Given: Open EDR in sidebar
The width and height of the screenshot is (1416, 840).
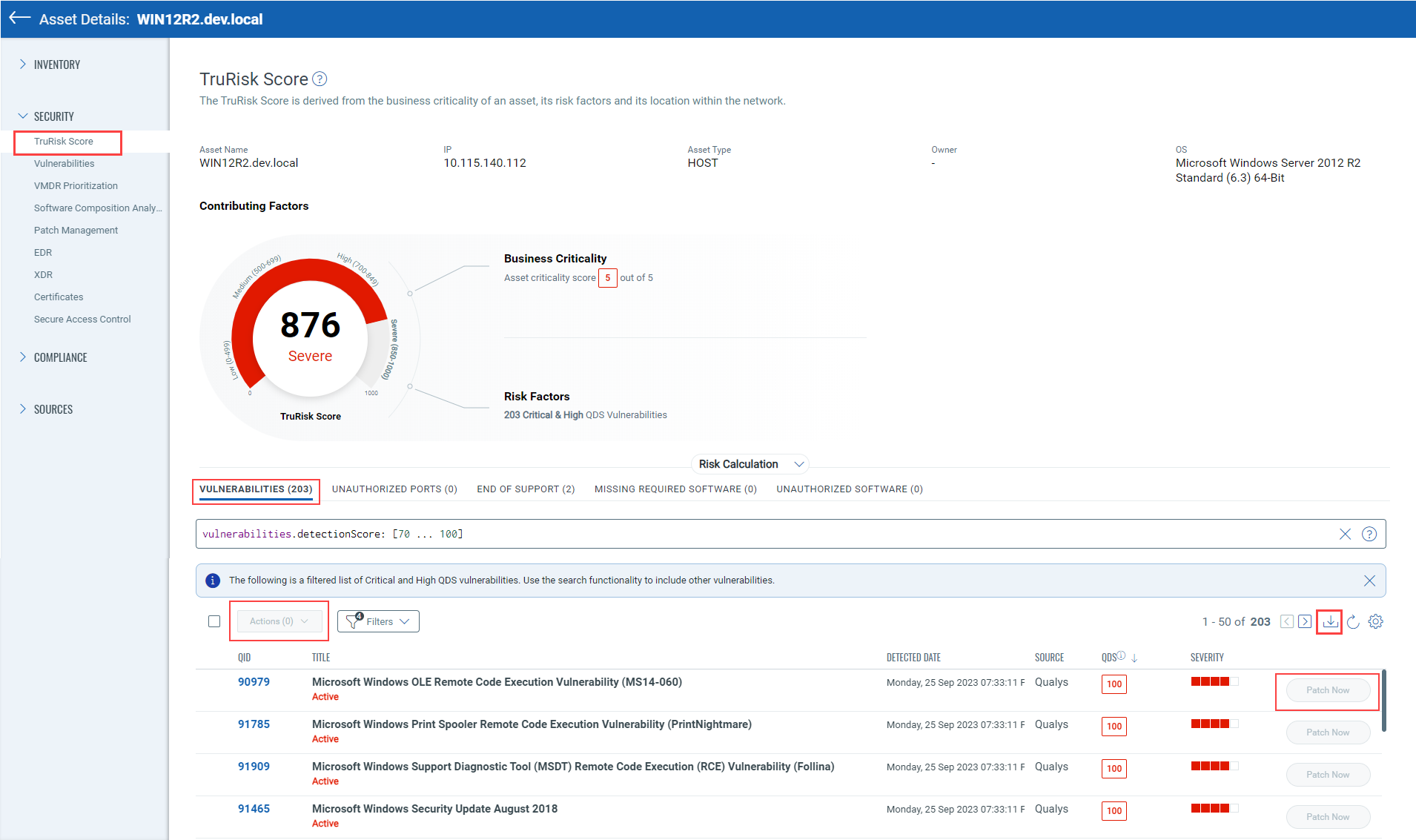Looking at the screenshot, I should (43, 252).
